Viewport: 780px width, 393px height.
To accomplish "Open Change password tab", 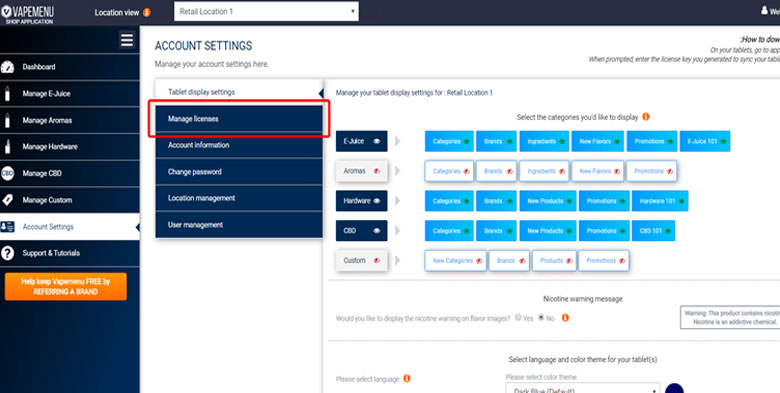I will point(239,172).
